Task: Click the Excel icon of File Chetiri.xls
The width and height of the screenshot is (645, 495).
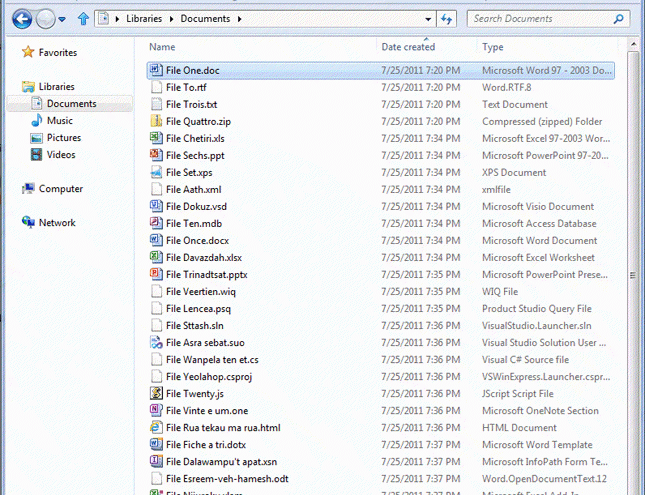Action: point(156,138)
